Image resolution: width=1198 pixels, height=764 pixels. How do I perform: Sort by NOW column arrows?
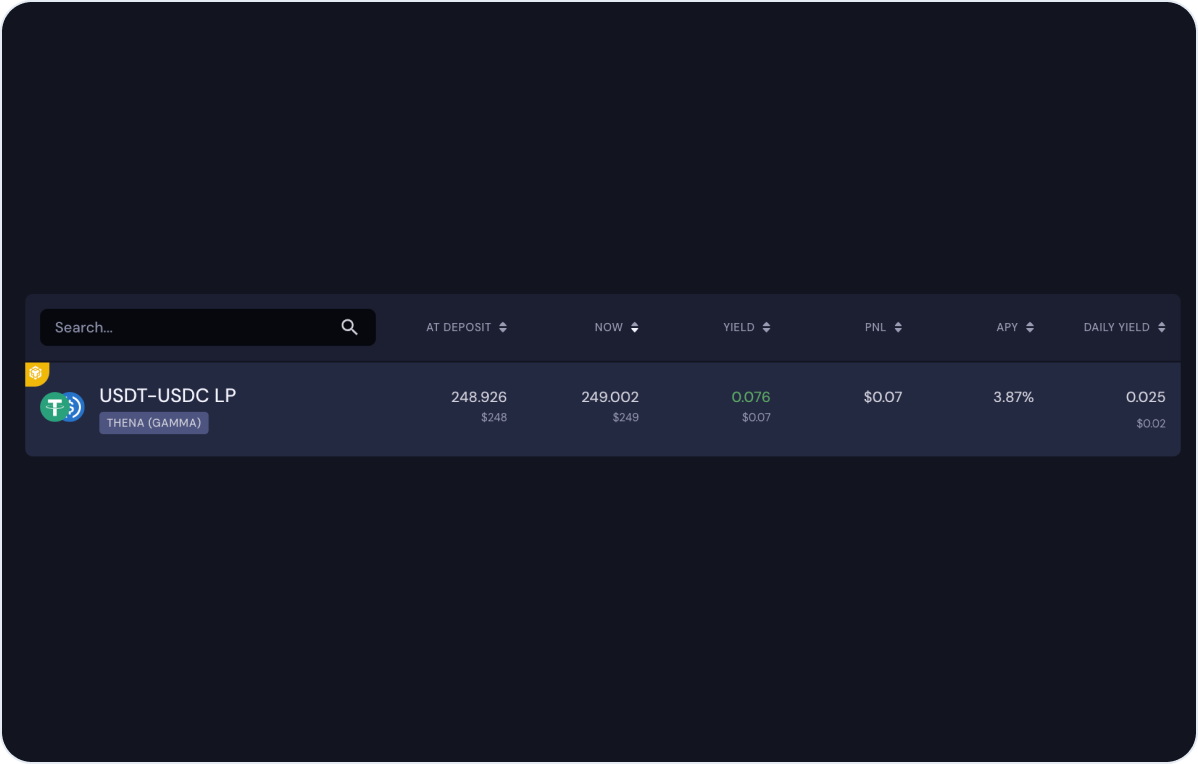pos(634,327)
